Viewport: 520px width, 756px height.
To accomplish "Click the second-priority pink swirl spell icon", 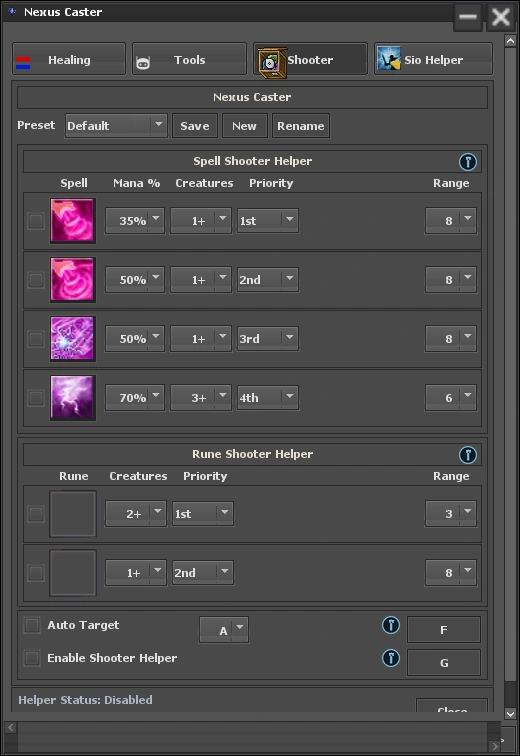I will [73, 280].
